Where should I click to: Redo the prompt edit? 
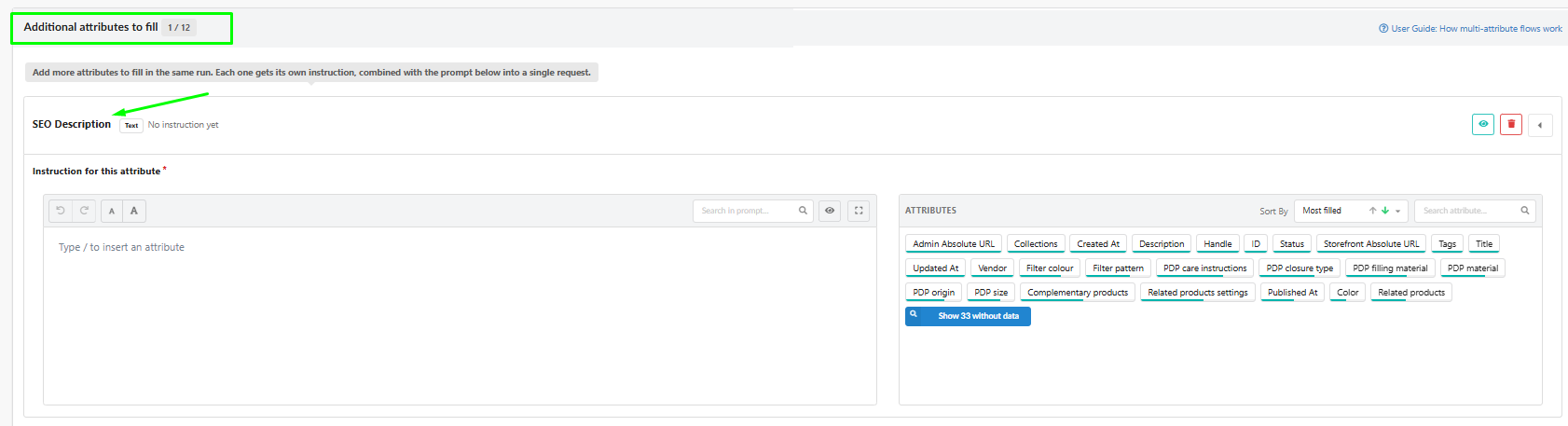pyautogui.click(x=84, y=211)
